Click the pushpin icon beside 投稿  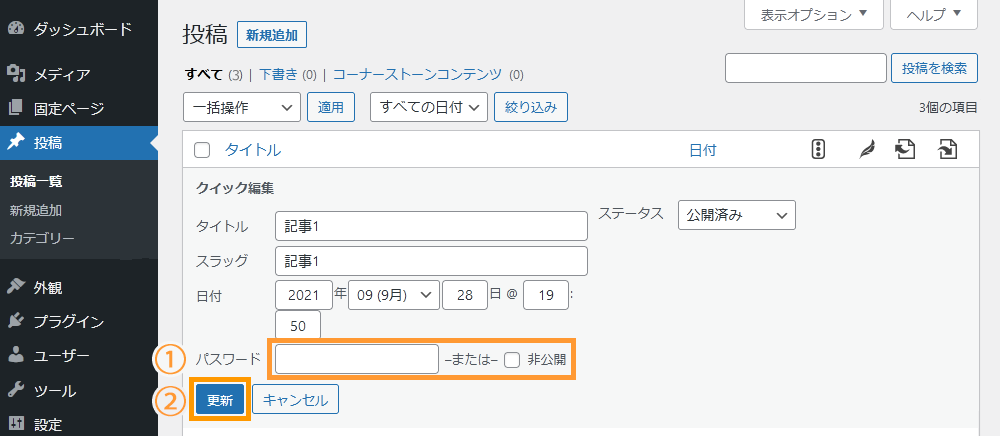point(16,142)
